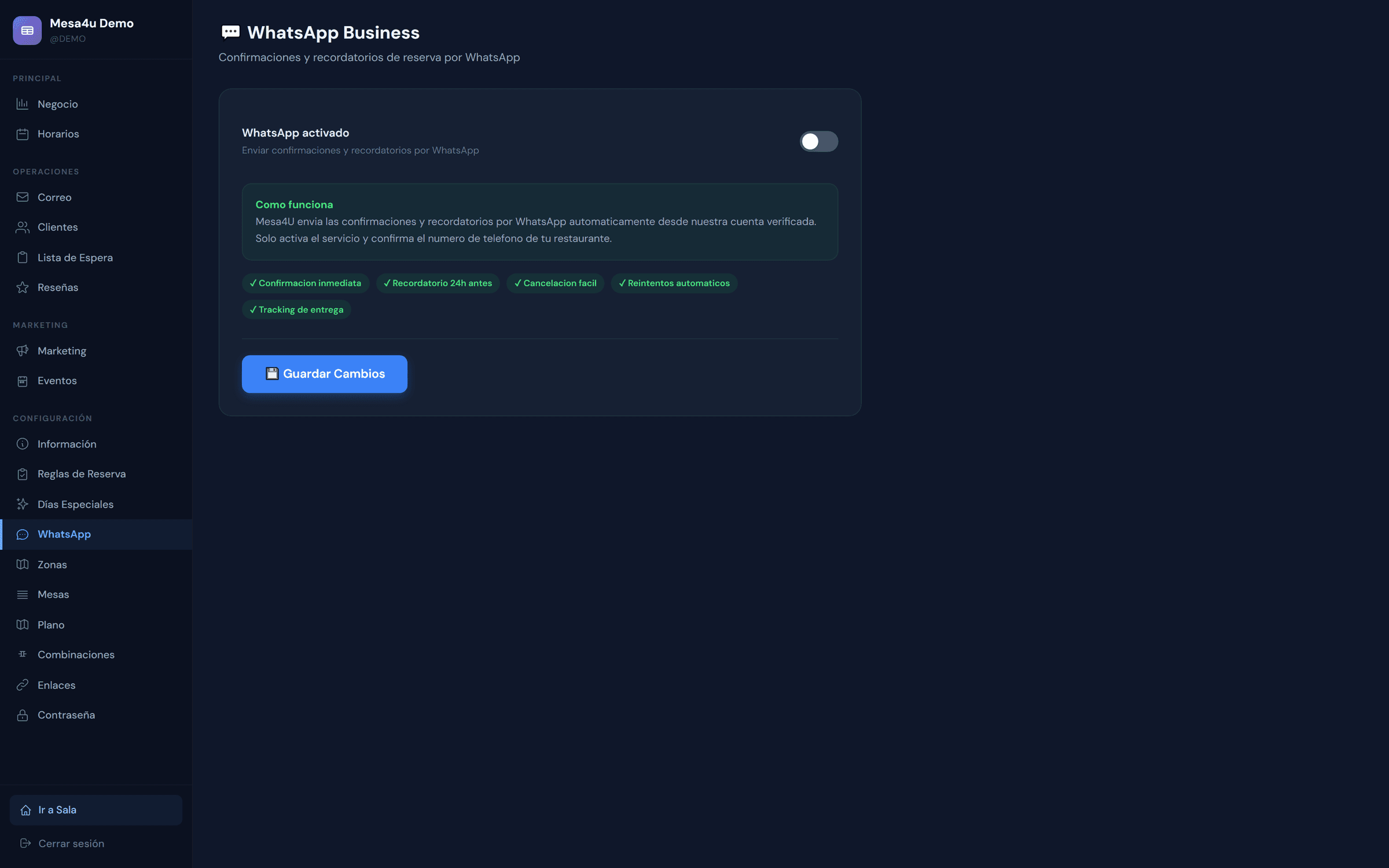
Task: Click the star icon next to Reseñas
Action: [x=23, y=288]
